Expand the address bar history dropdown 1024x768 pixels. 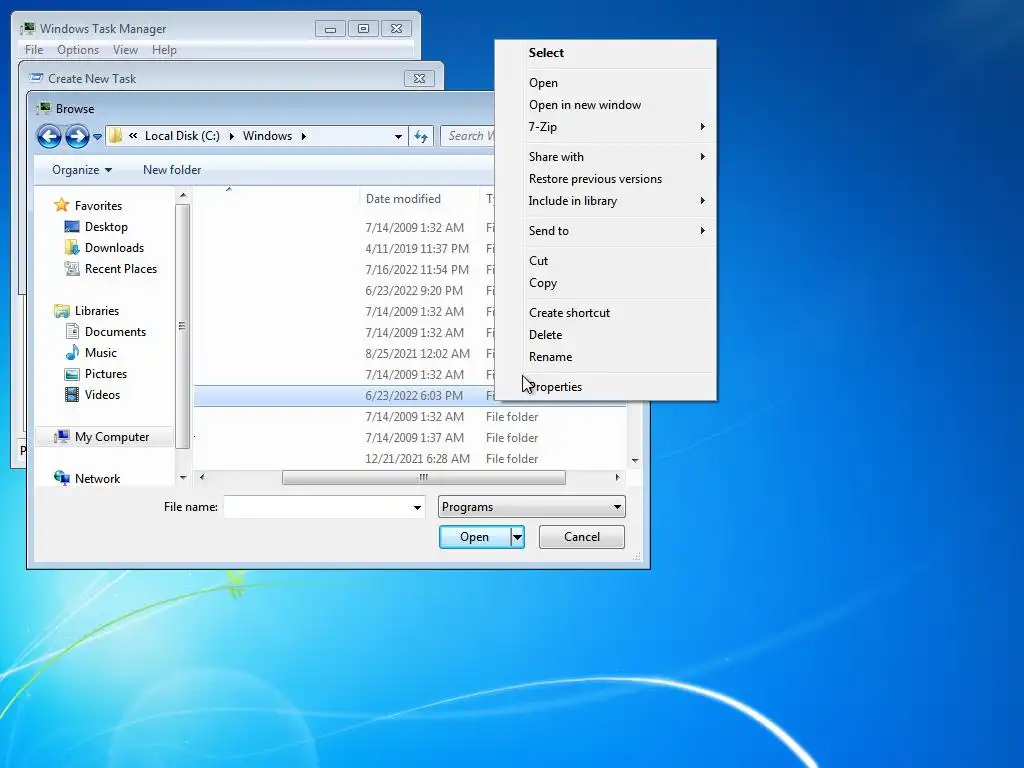[x=398, y=136]
